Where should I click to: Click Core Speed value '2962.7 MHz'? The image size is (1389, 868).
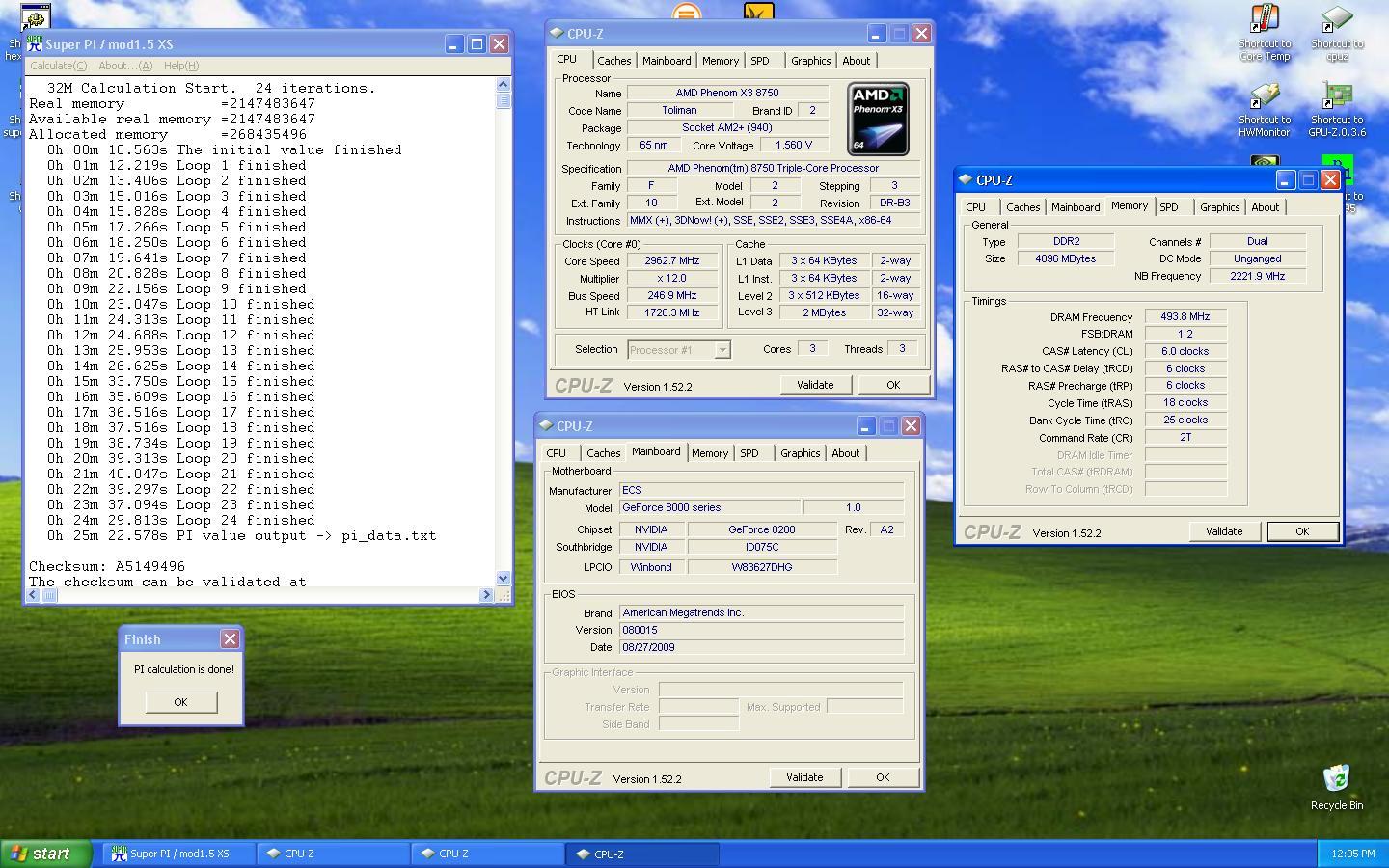671,261
